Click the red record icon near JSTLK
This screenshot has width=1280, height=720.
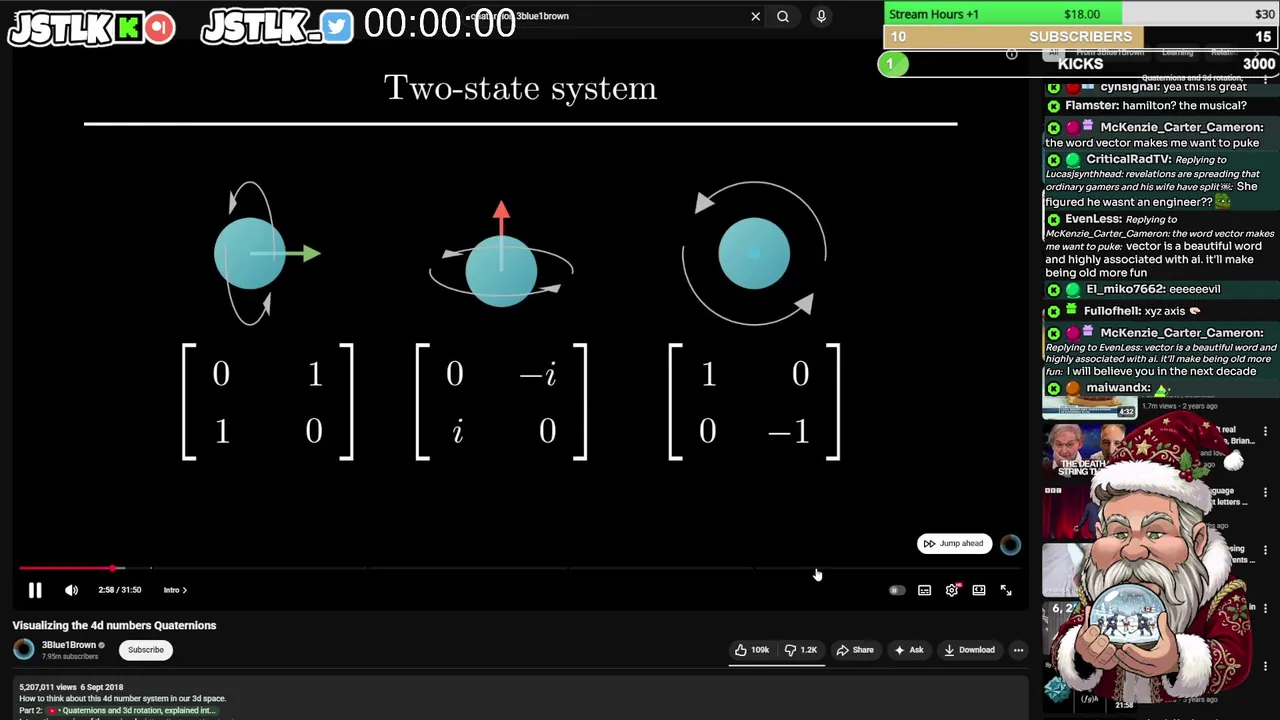click(159, 27)
